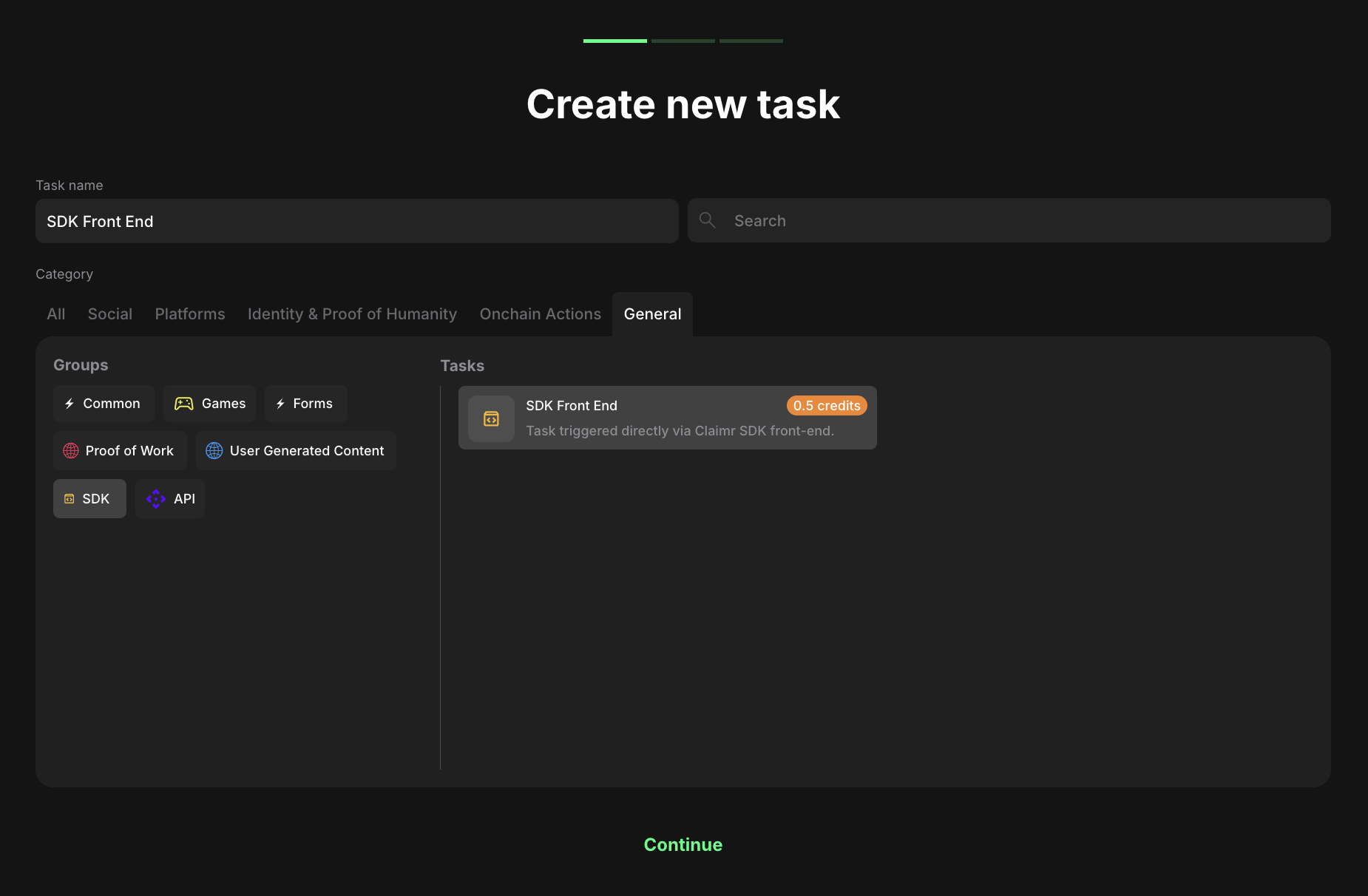Click the Groups heading
This screenshot has width=1368, height=896.
pos(81,365)
